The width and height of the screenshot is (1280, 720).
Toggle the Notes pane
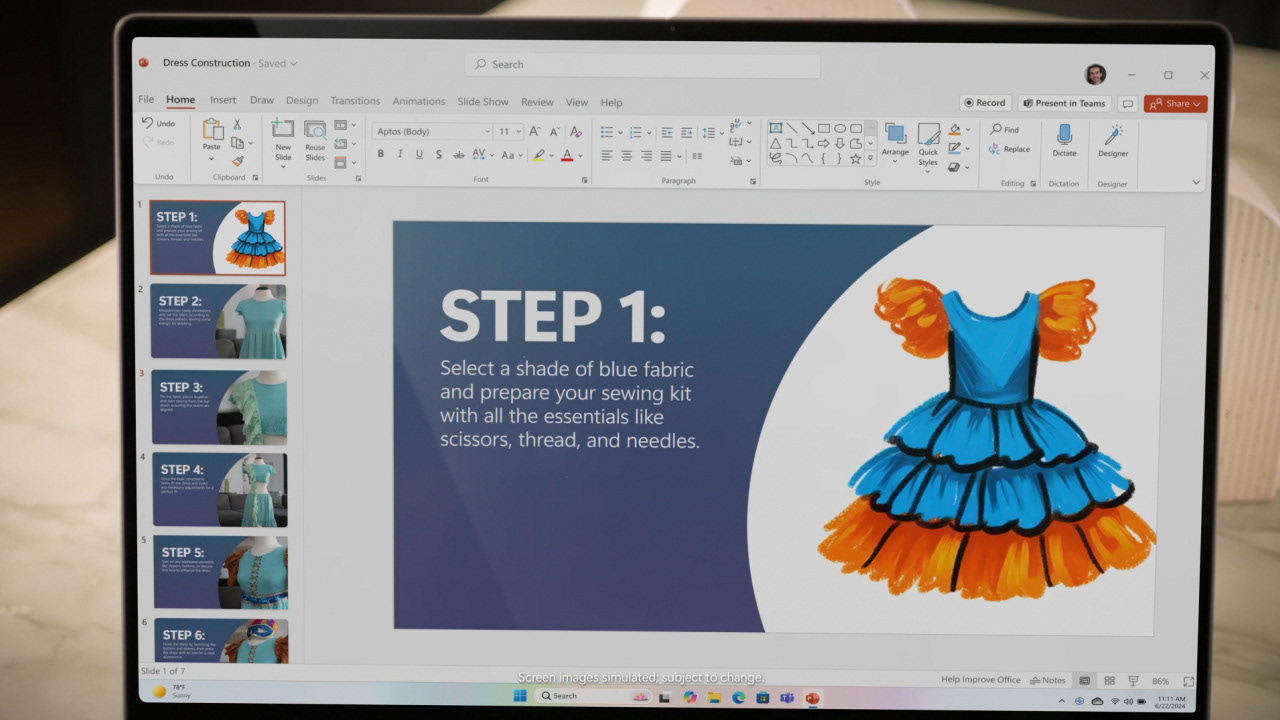coord(1048,680)
